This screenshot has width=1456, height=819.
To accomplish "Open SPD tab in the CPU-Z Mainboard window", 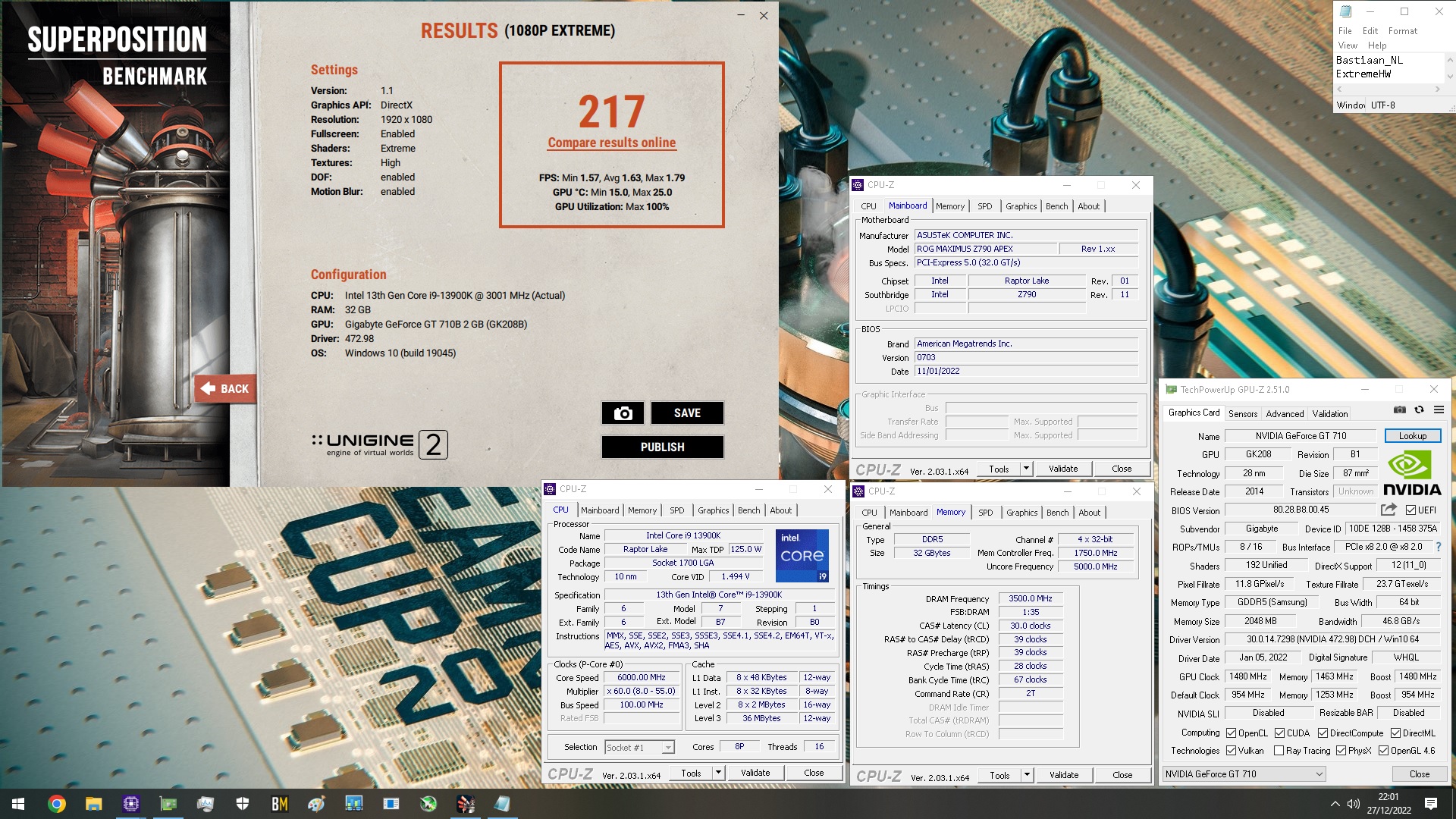I will coord(984,206).
